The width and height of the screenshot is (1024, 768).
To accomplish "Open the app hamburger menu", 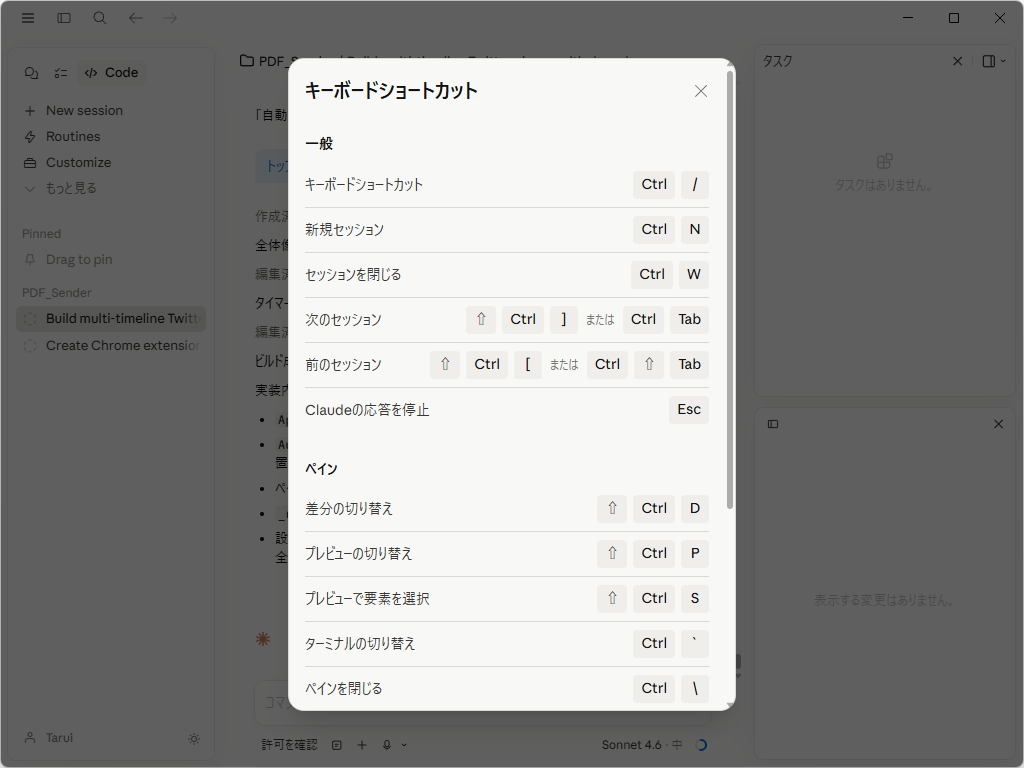I will (27, 18).
